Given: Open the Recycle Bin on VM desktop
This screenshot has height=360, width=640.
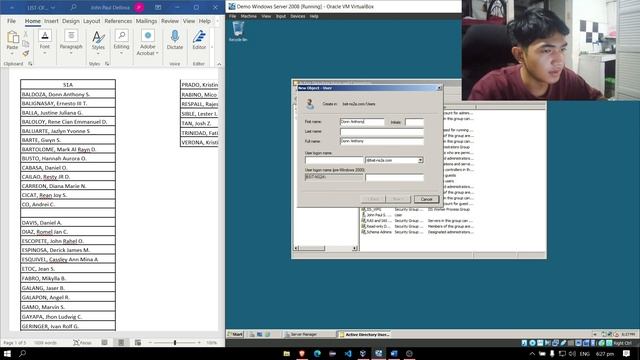Looking at the screenshot, I should 238,31.
